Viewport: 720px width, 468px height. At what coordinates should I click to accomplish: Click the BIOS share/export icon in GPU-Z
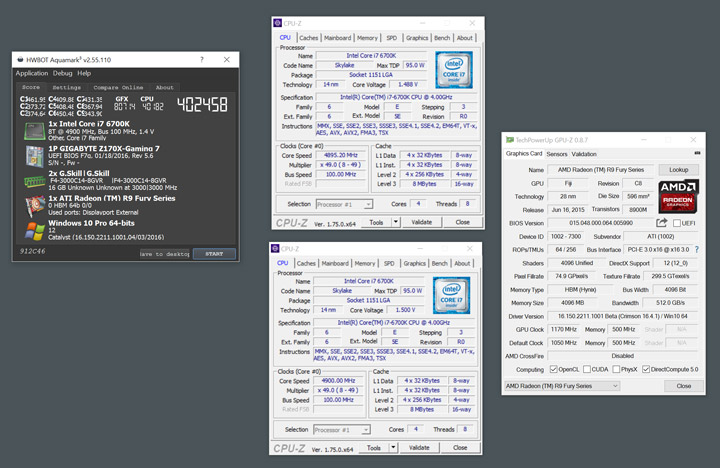tap(661, 223)
